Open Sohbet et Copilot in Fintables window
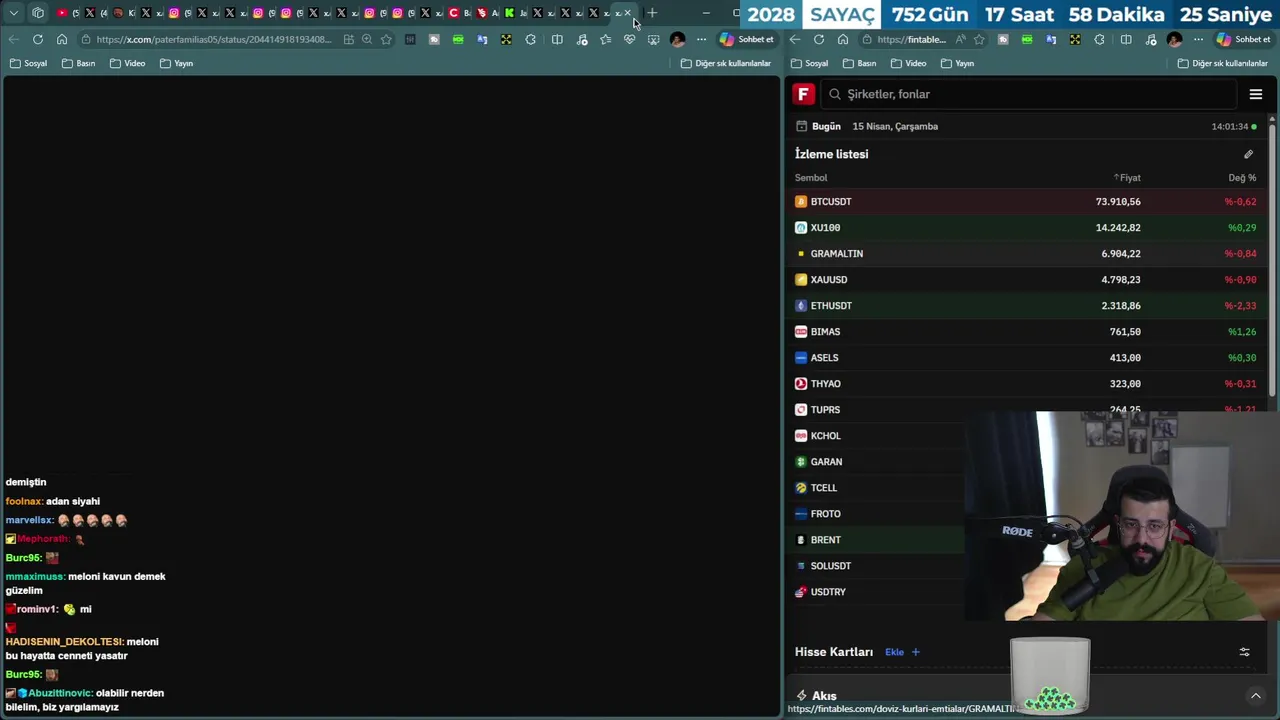The height and width of the screenshot is (720, 1280). [x=1244, y=39]
